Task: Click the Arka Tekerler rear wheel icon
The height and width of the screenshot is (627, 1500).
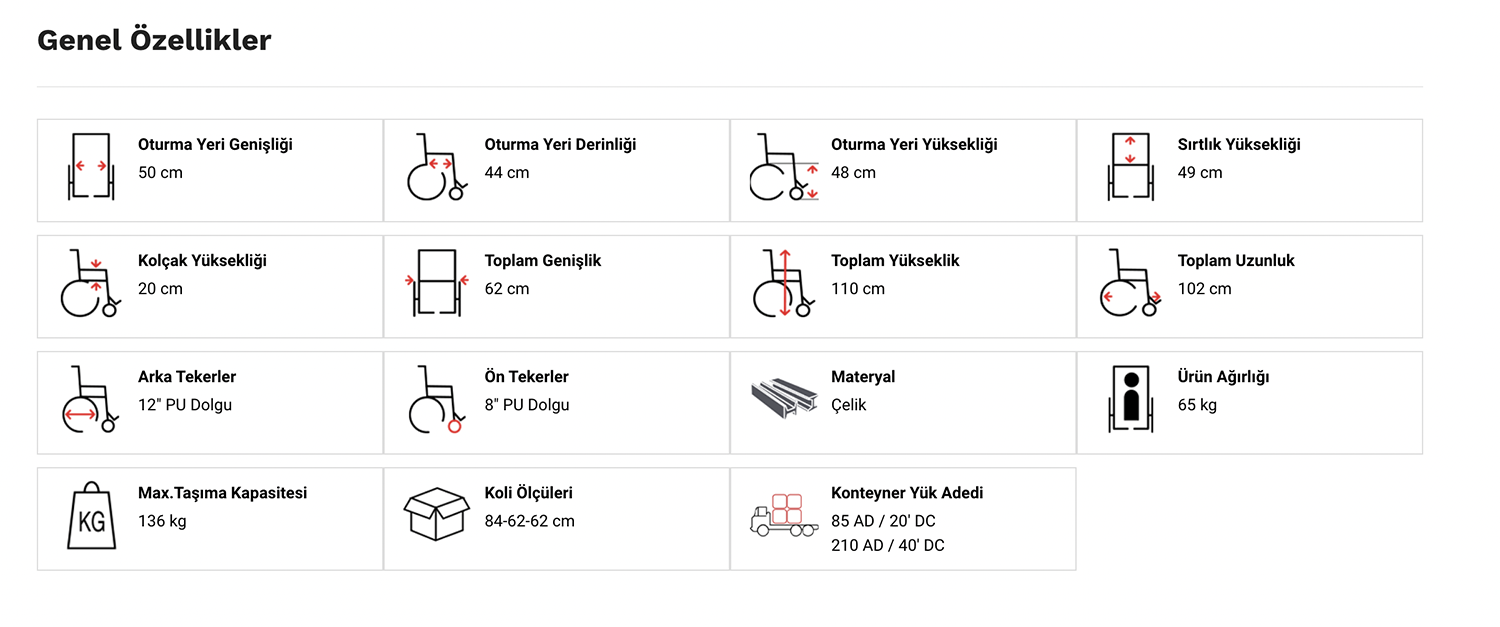Action: [x=91, y=400]
